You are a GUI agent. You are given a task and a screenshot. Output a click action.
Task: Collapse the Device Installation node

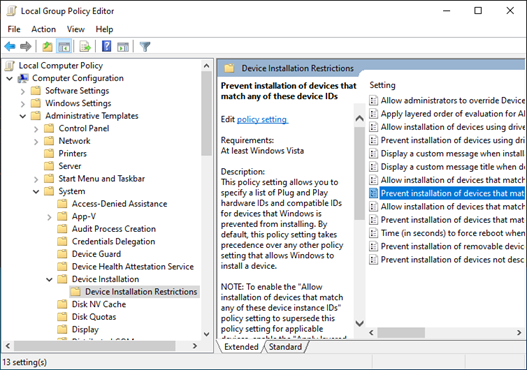[x=49, y=280]
